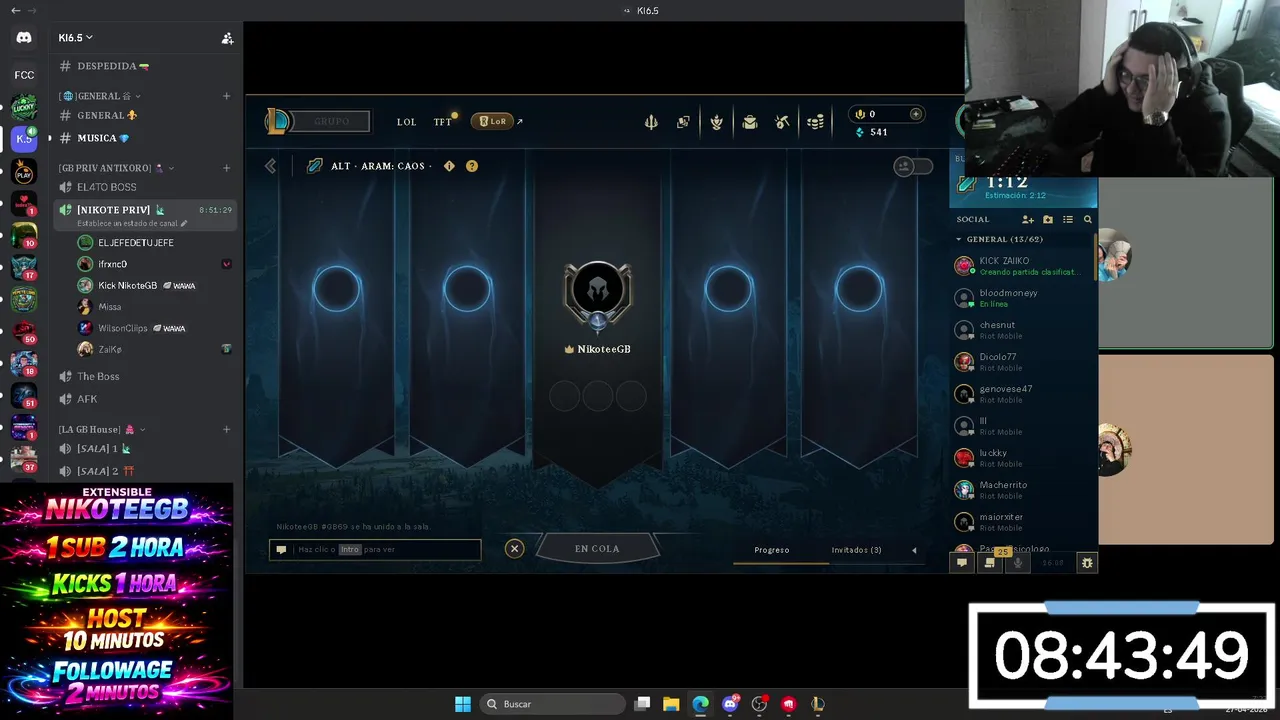Click Windows Start button
This screenshot has width=1280, height=720.
pos(463,704)
